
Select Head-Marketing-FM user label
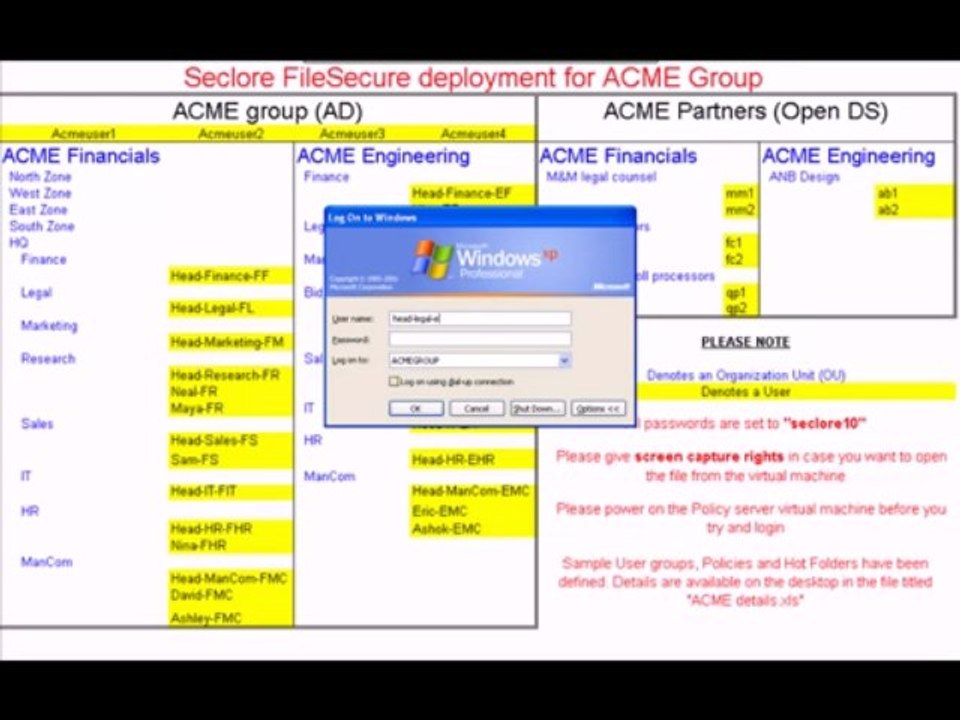tap(227, 342)
